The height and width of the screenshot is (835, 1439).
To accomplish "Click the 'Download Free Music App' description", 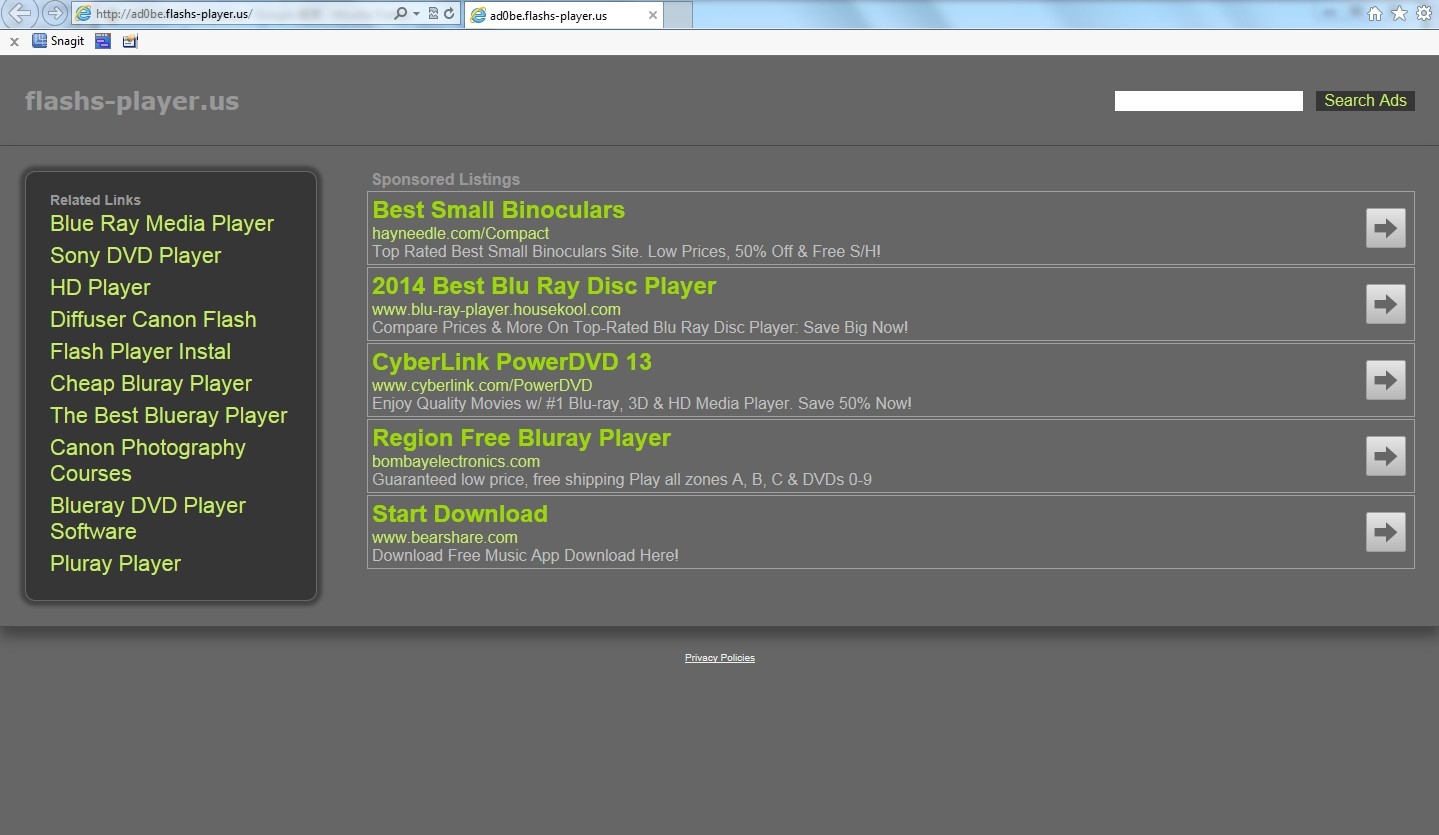I will click(525, 556).
